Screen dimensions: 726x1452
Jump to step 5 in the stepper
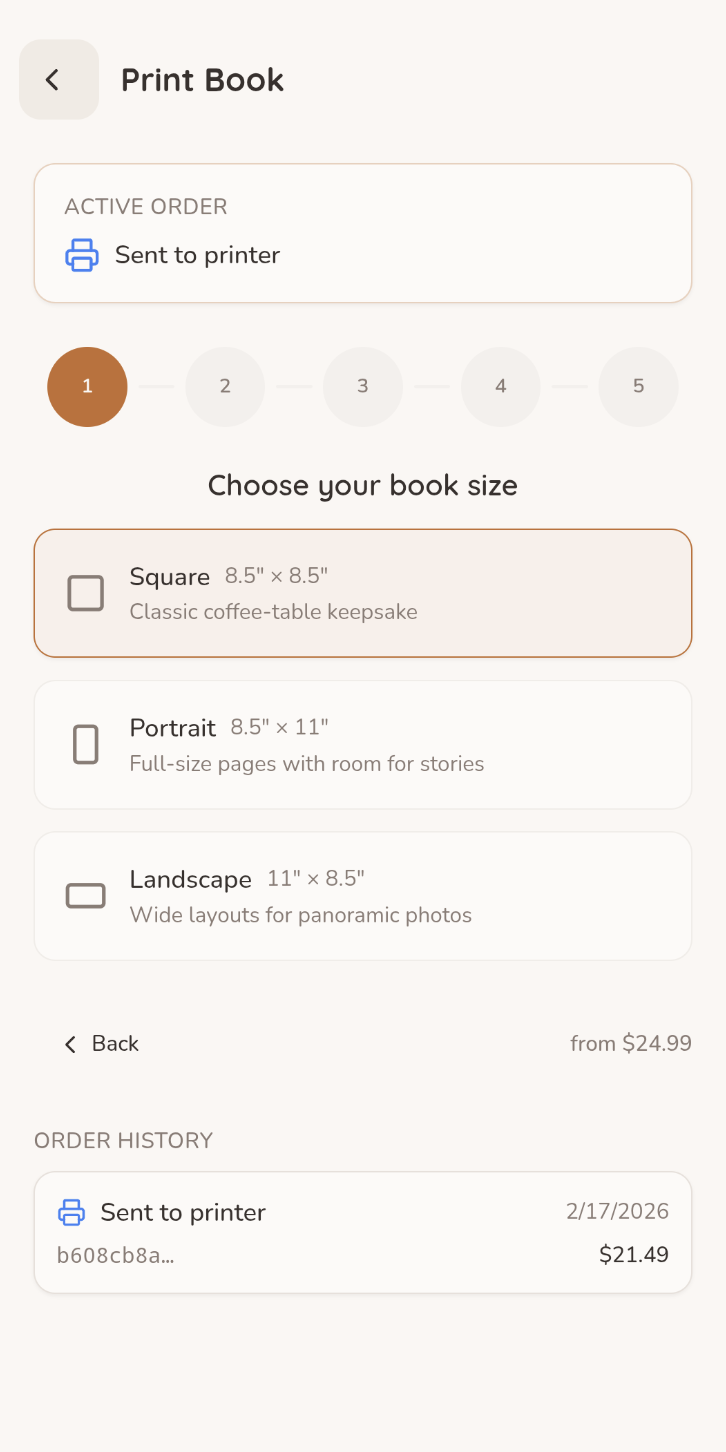(638, 387)
